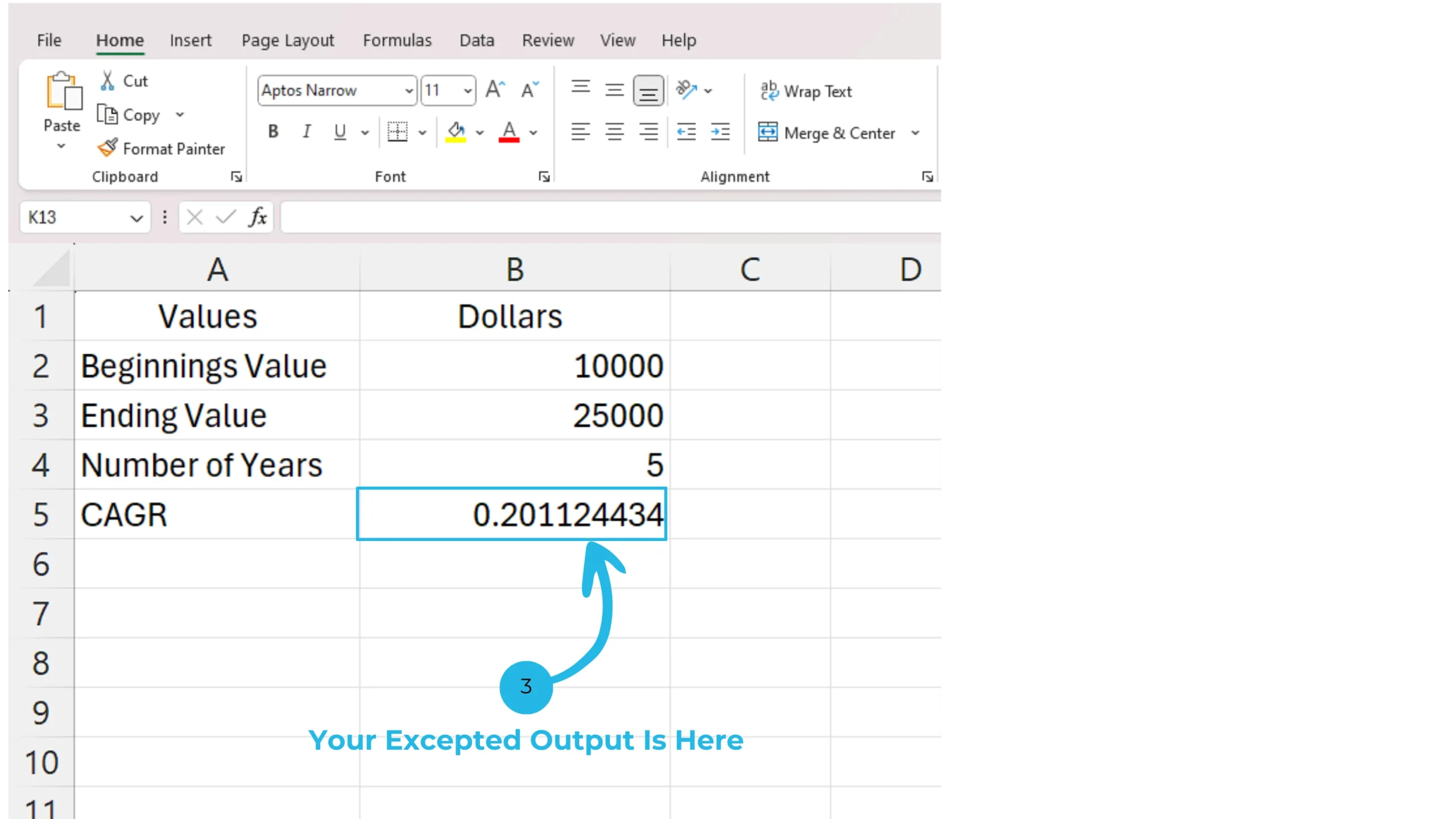The width and height of the screenshot is (1456, 819).
Task: Click the Orientation text rotate icon
Action: [x=686, y=90]
